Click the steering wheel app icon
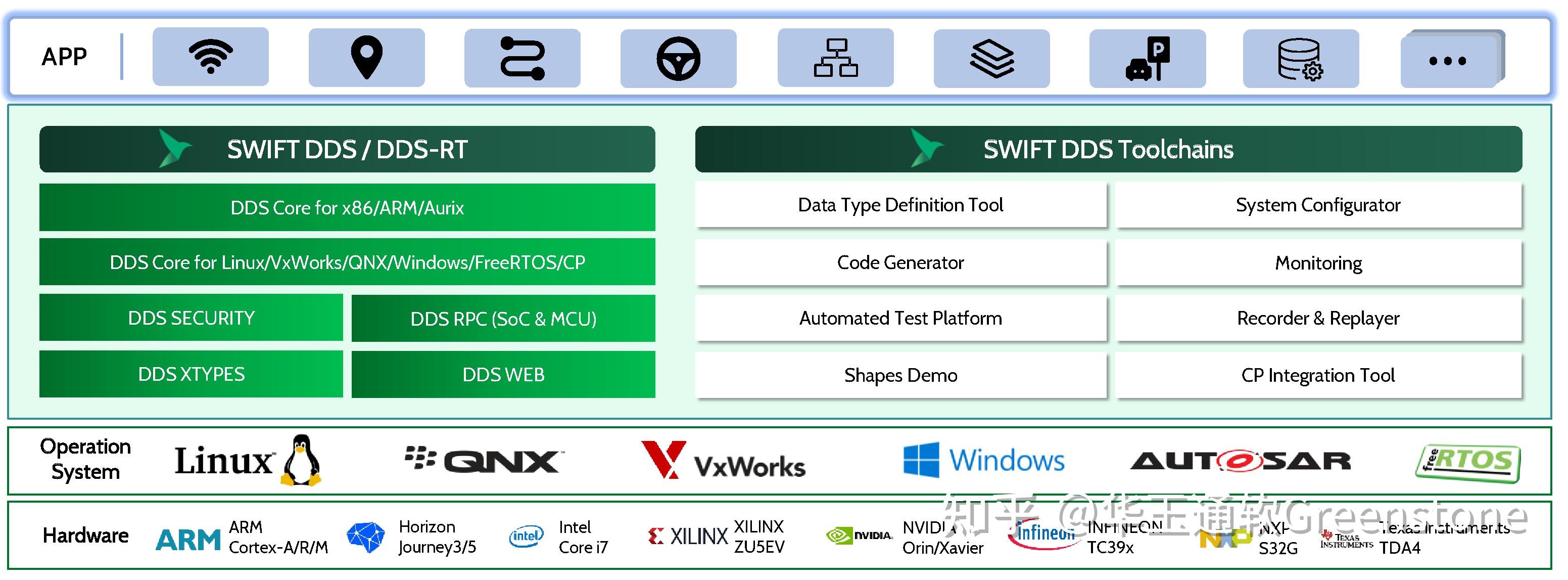 tap(678, 59)
